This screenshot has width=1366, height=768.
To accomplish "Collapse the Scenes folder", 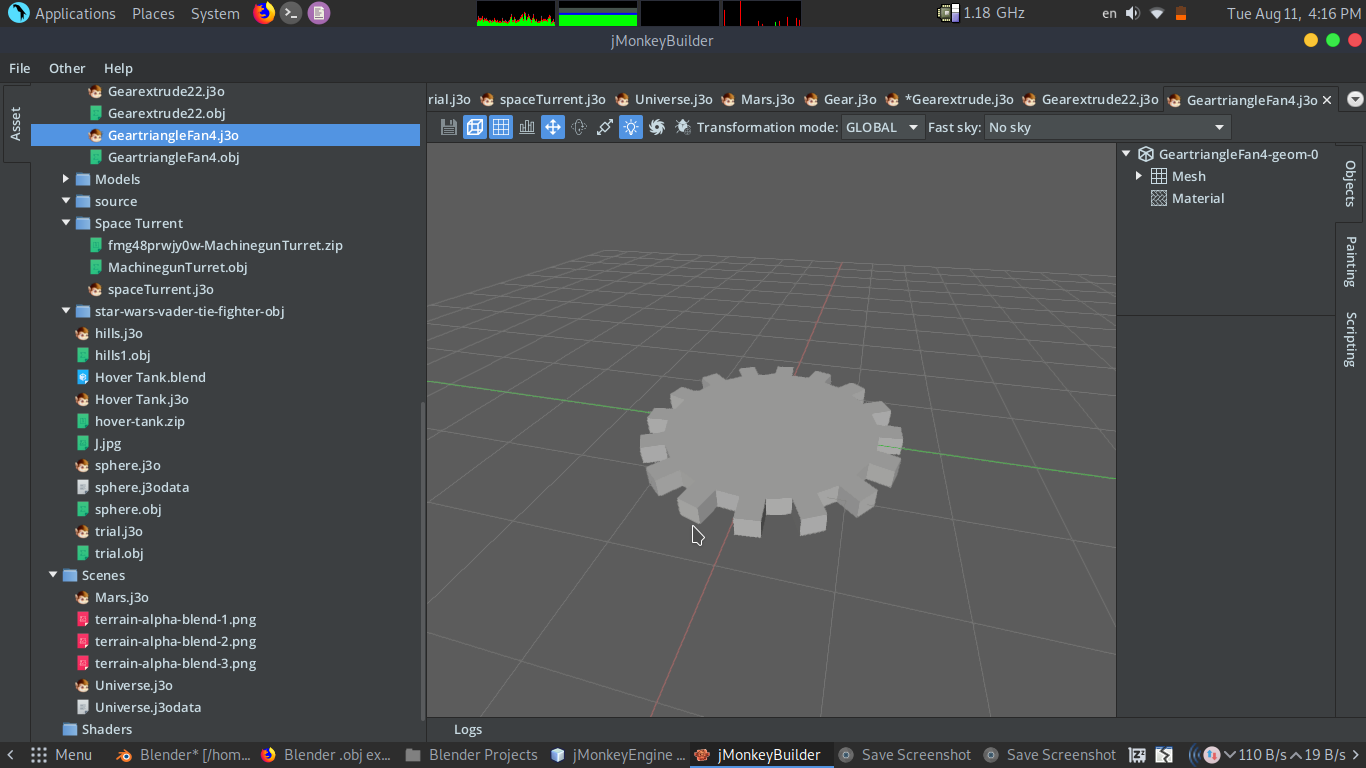I will click(53, 575).
